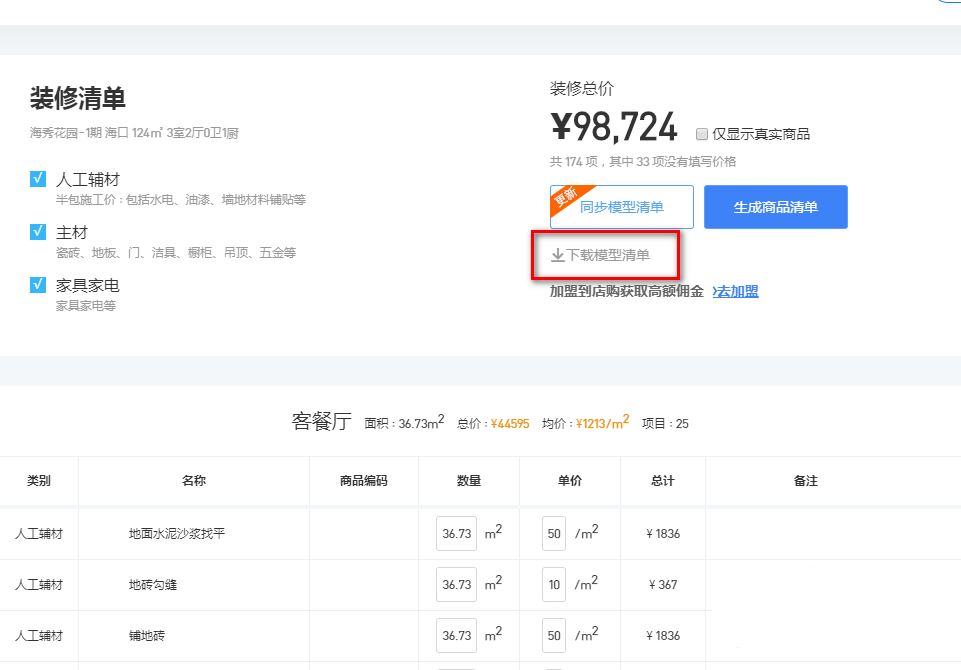Click the 商品编码 column header
This screenshot has height=670, width=961.
click(x=363, y=481)
